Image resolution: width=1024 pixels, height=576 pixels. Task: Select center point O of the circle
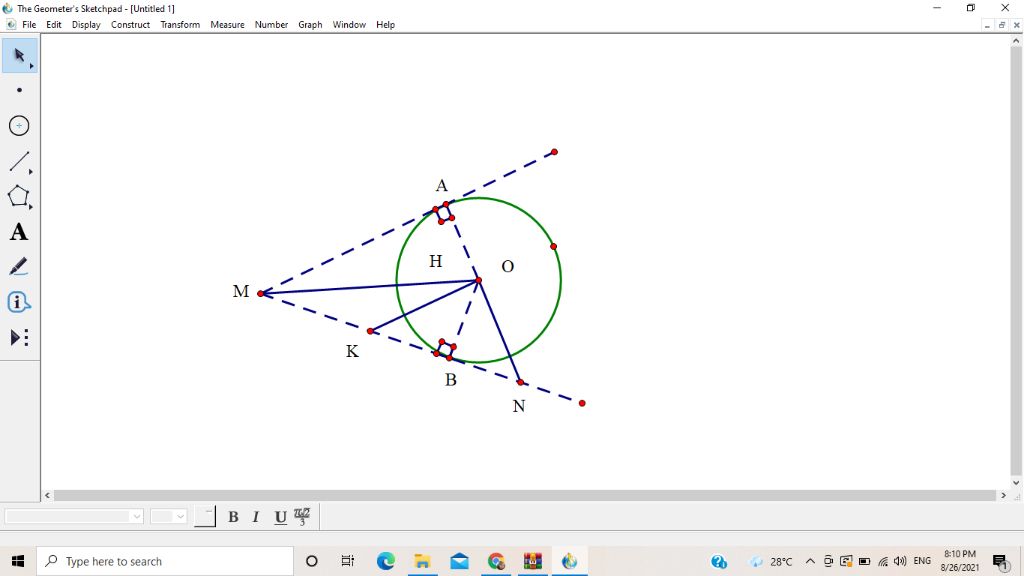point(479,280)
